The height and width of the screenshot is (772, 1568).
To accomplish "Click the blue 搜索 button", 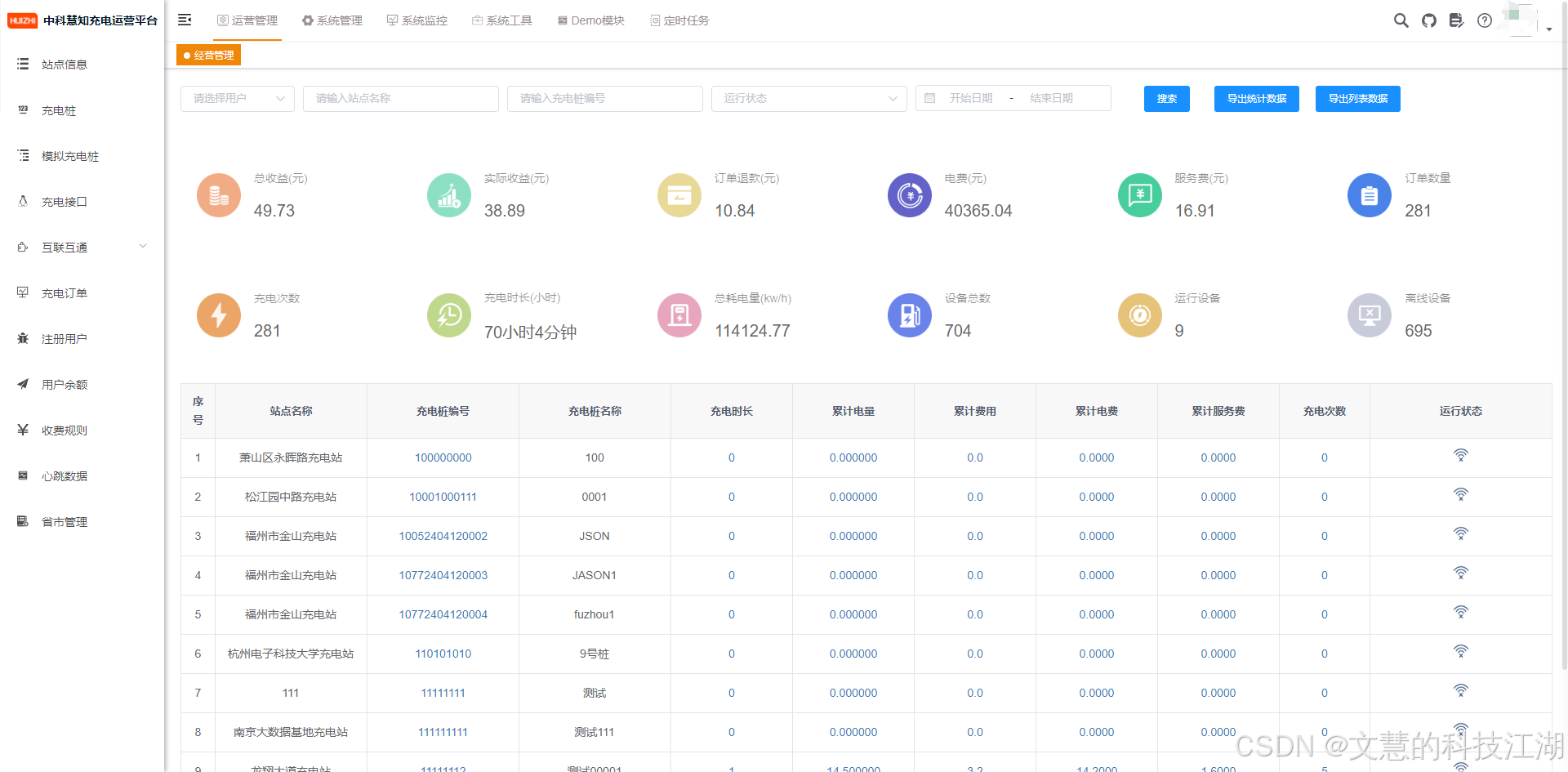I will tap(1166, 99).
